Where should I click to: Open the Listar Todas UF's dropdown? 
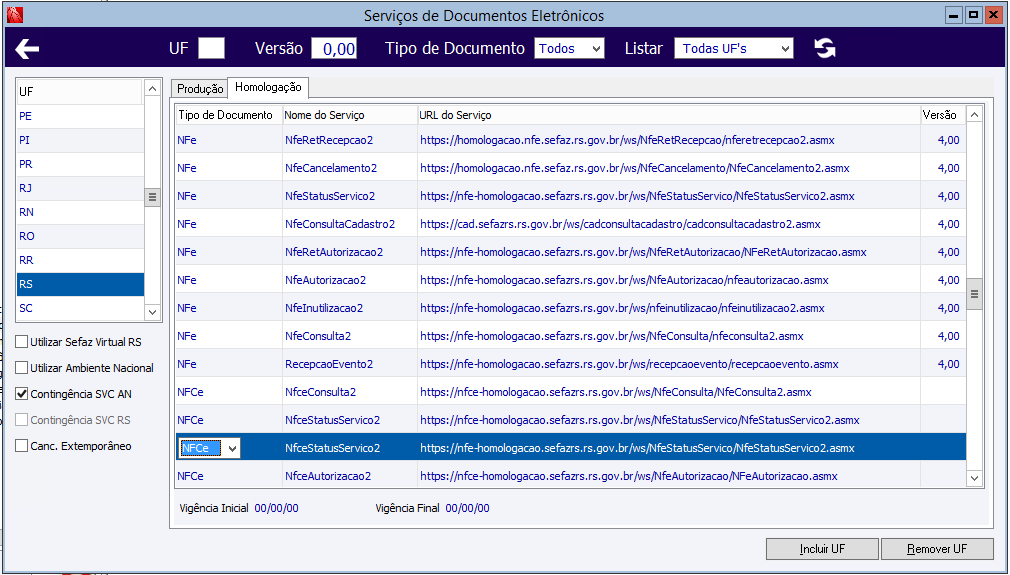tap(734, 48)
